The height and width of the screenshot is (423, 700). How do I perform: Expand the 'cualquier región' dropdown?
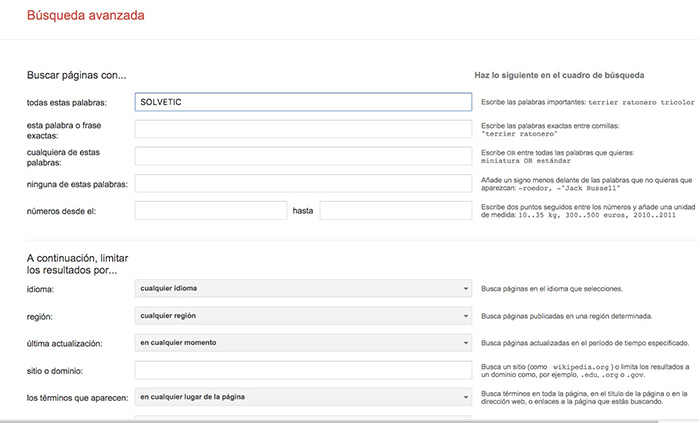pyautogui.click(x=303, y=316)
